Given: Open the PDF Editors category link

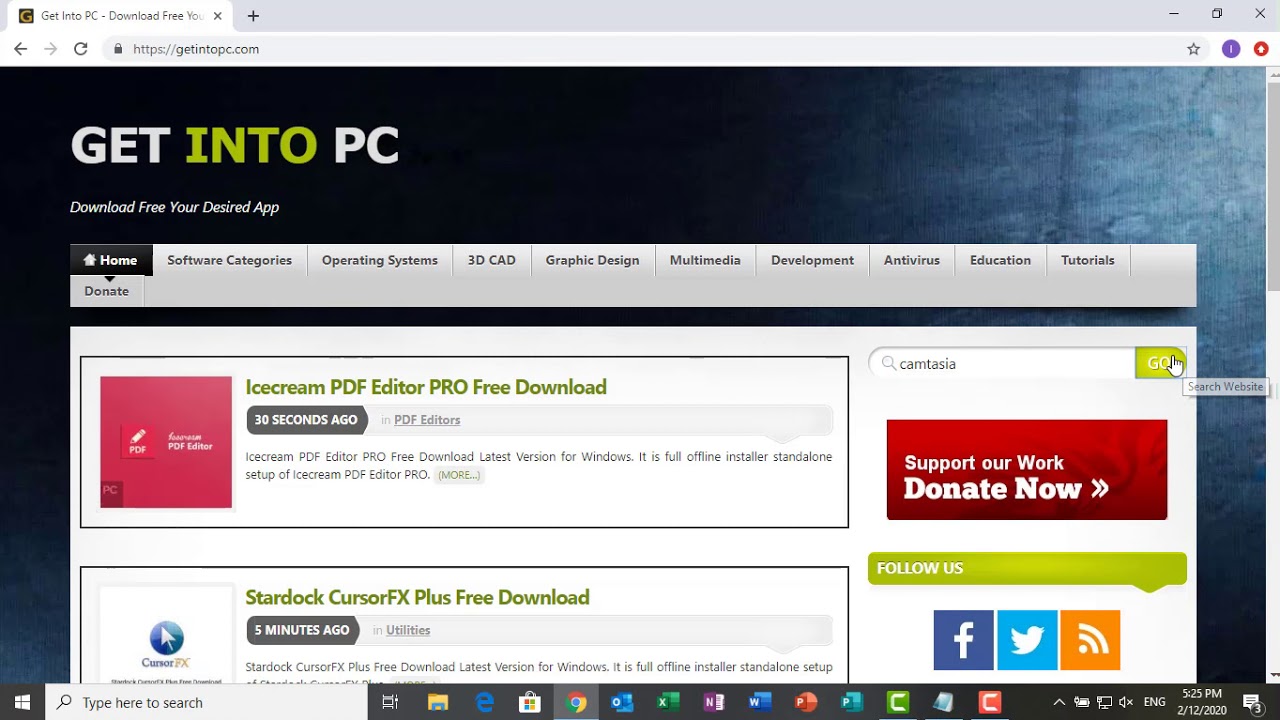Looking at the screenshot, I should click(x=427, y=420).
